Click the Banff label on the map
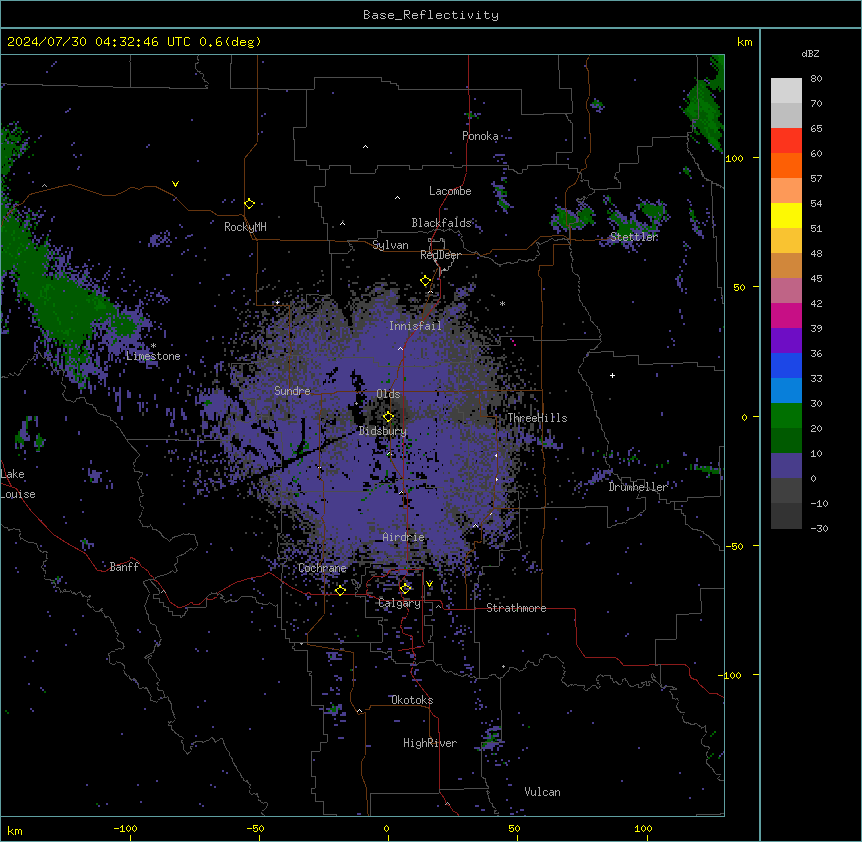The height and width of the screenshot is (842, 862). click(x=124, y=567)
